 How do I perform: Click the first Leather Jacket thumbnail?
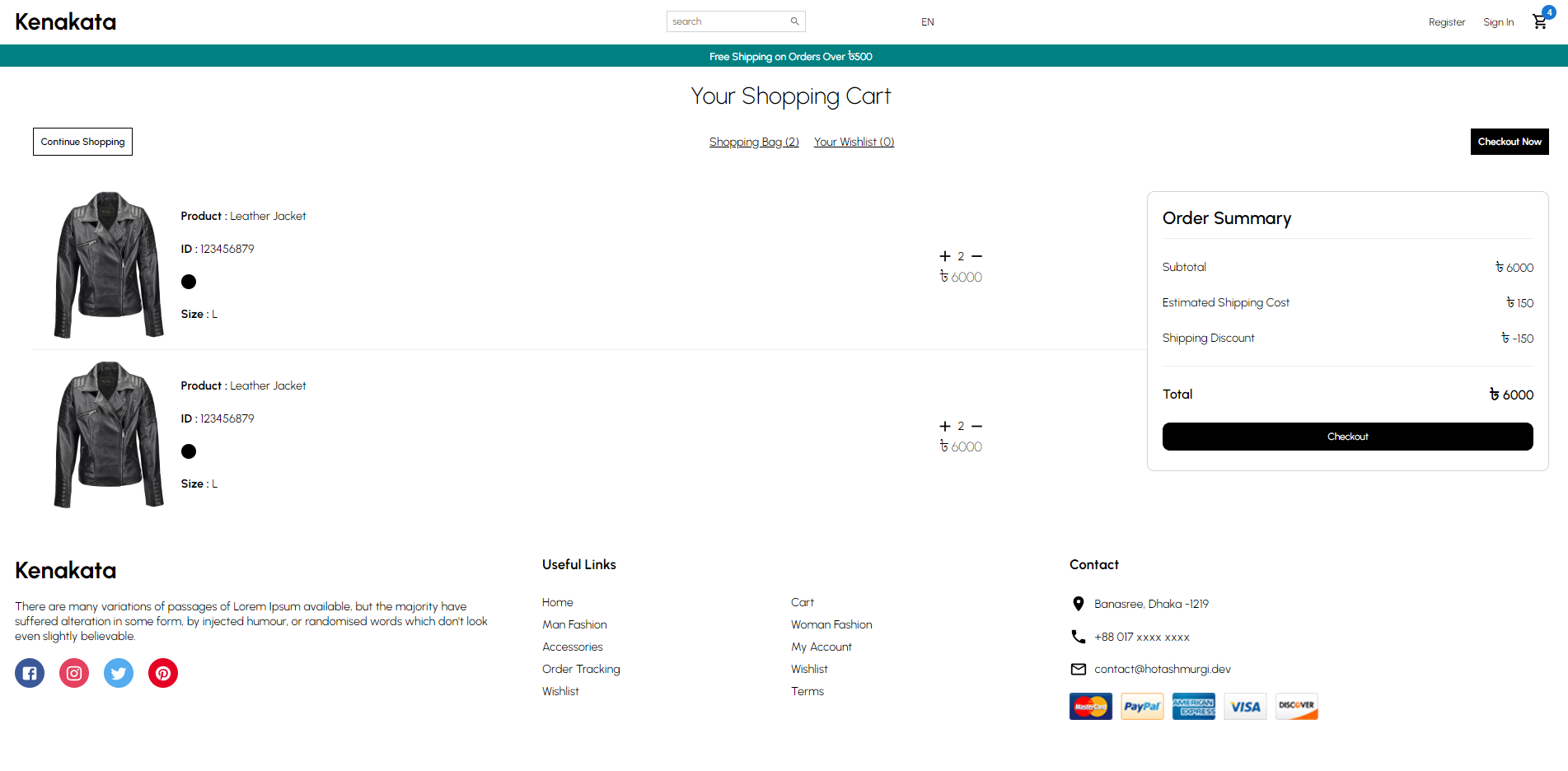click(109, 264)
